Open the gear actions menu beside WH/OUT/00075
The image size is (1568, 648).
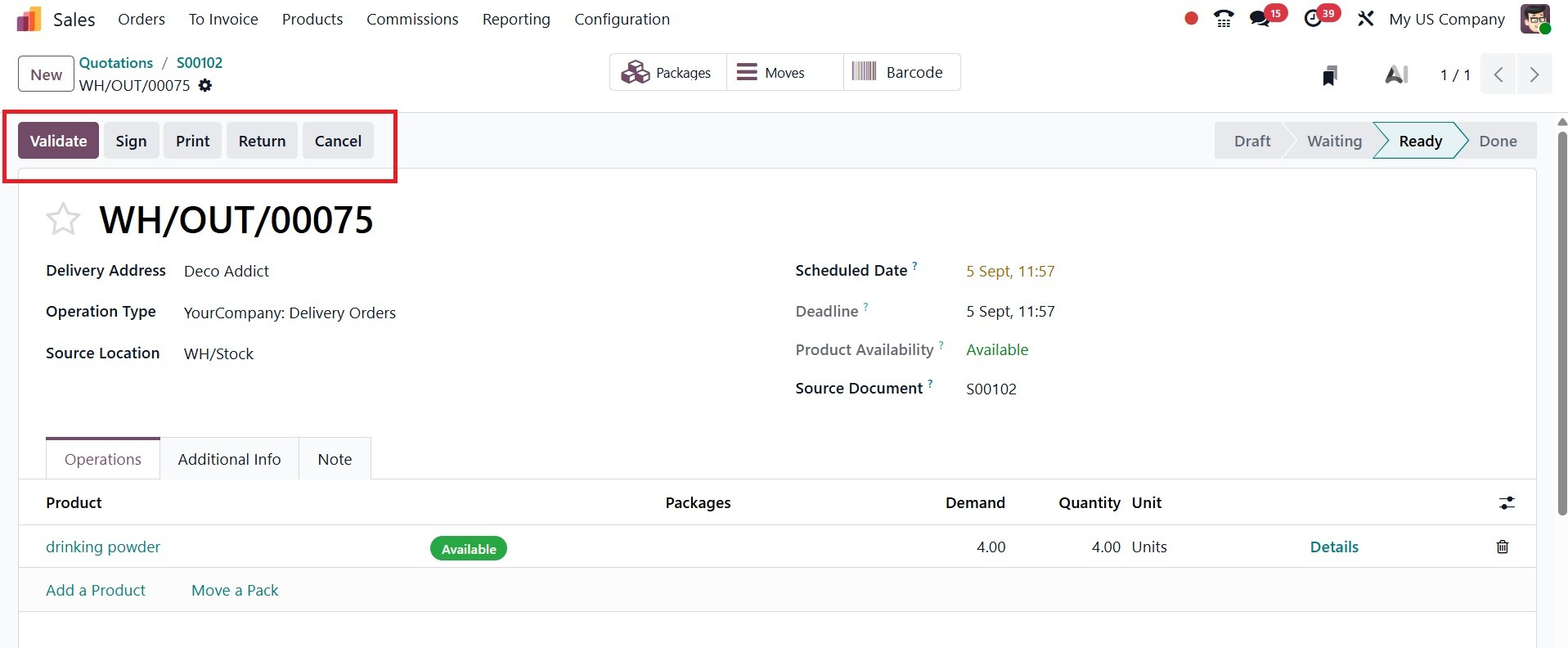[x=205, y=85]
